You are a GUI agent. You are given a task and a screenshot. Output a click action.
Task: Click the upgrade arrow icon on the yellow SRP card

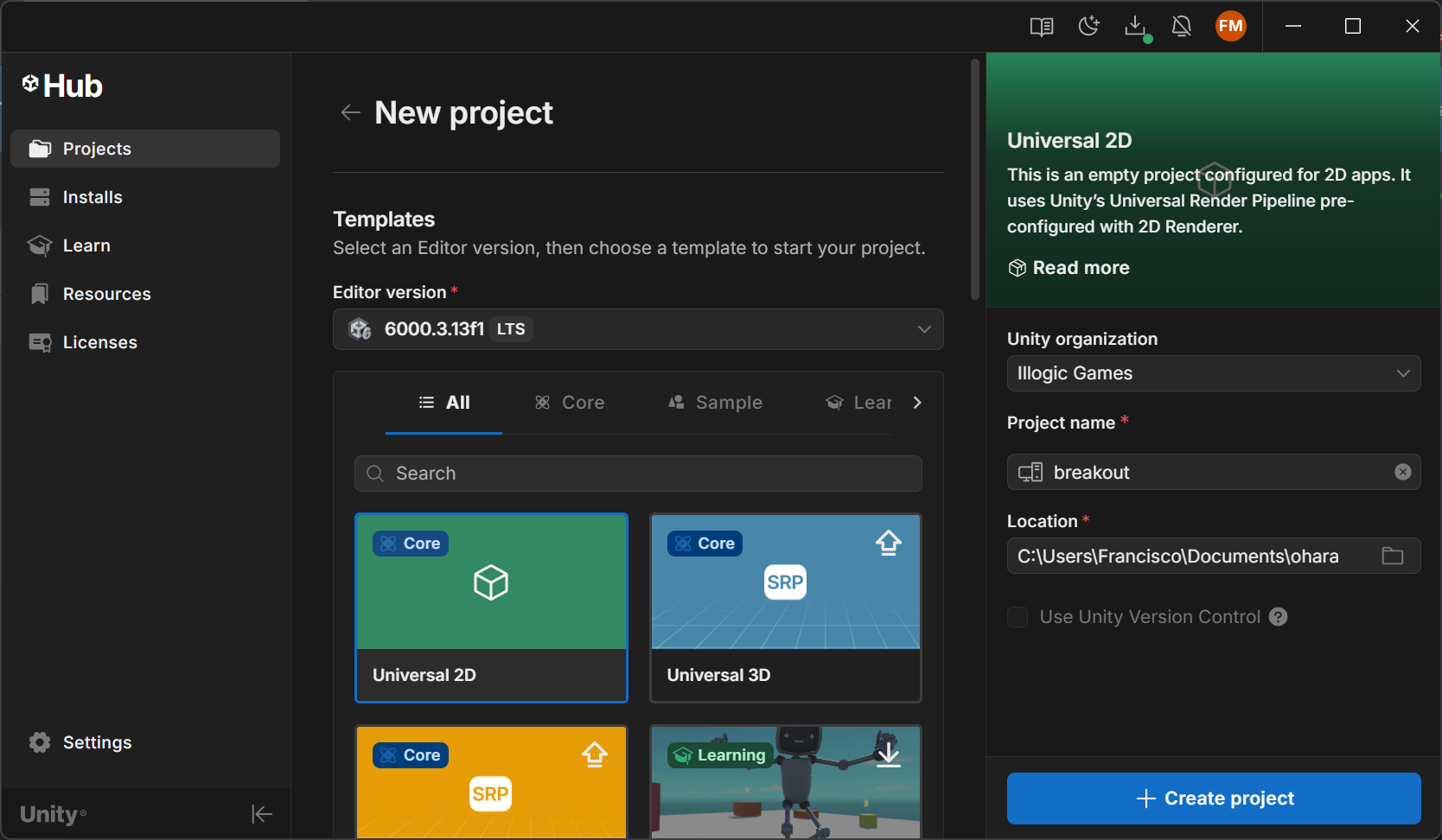[x=595, y=755]
